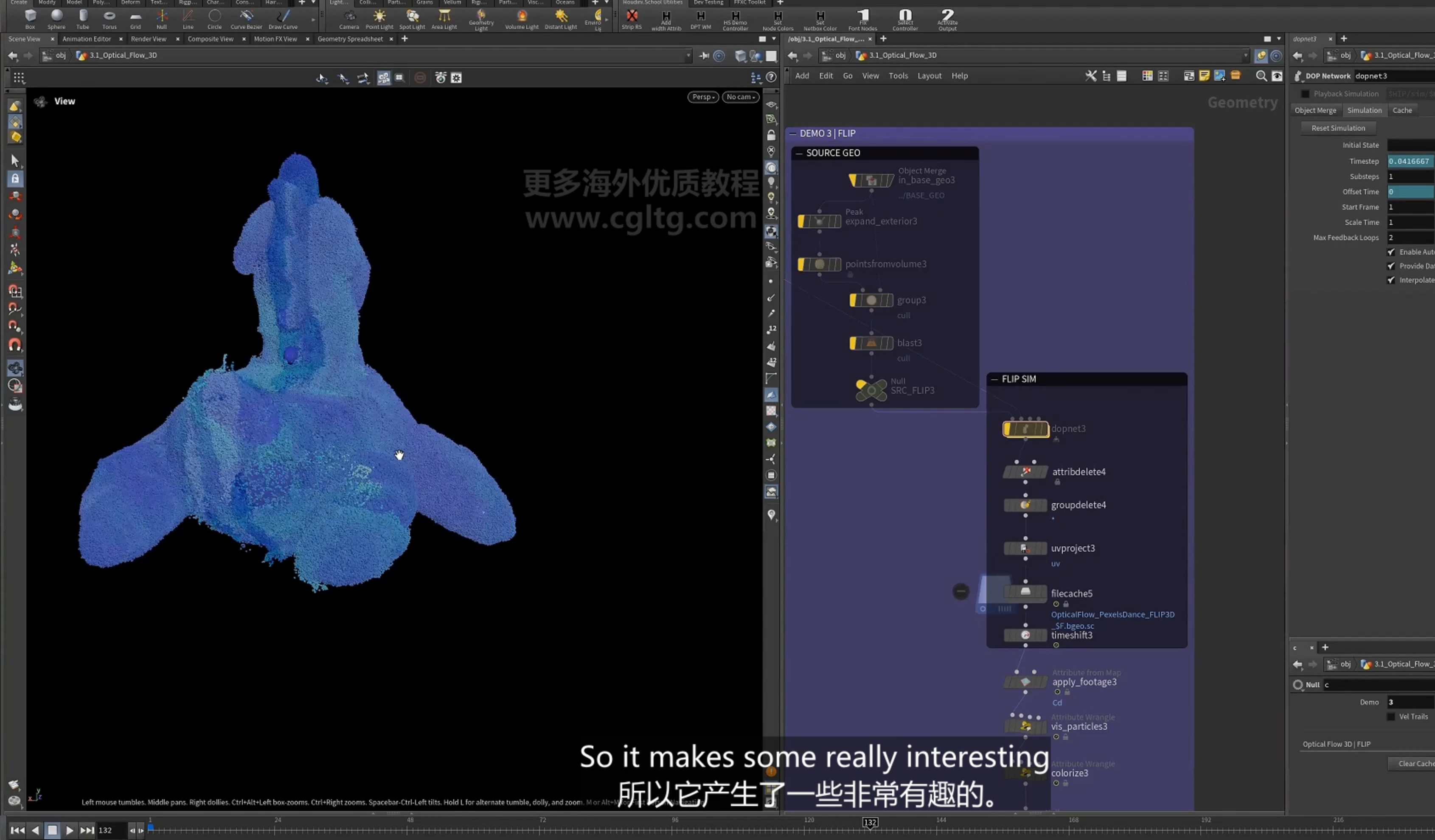
Task: Jump to the first frame
Action: [x=18, y=830]
